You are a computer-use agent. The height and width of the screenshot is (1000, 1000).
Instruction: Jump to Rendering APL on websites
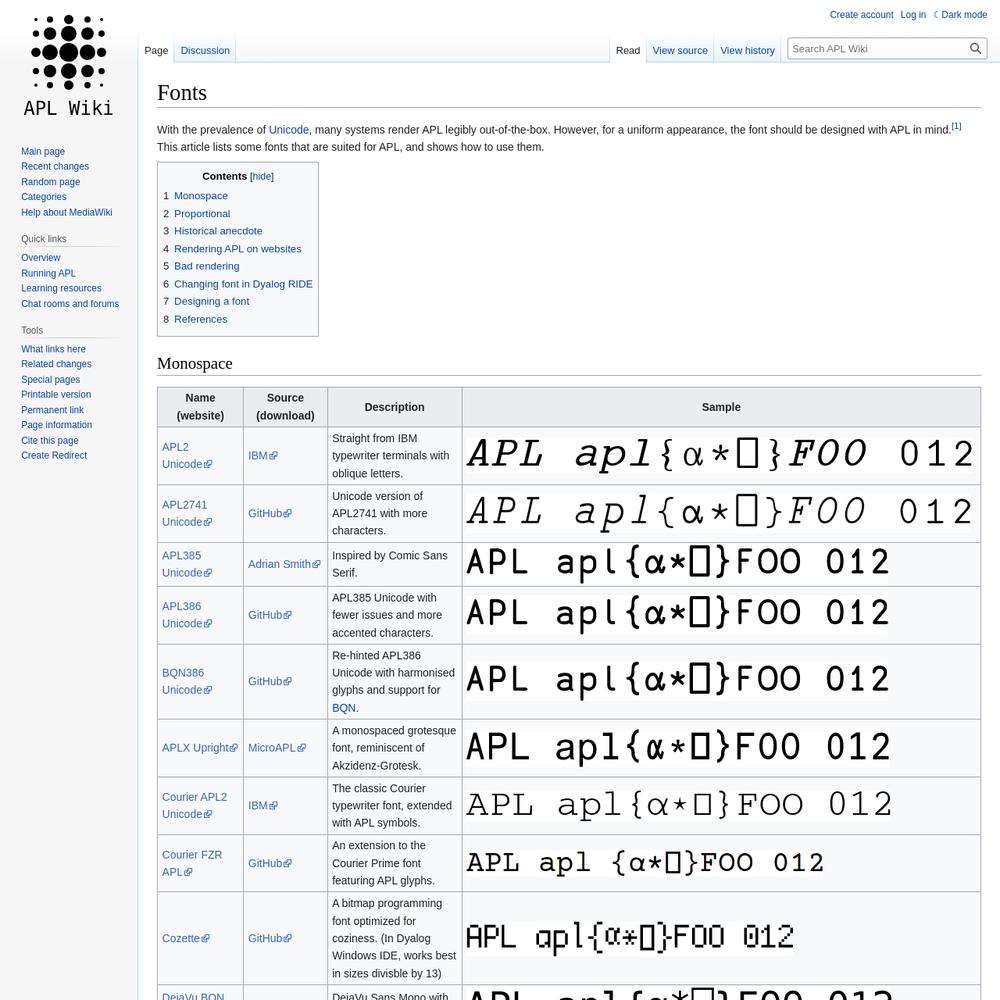pos(237,249)
